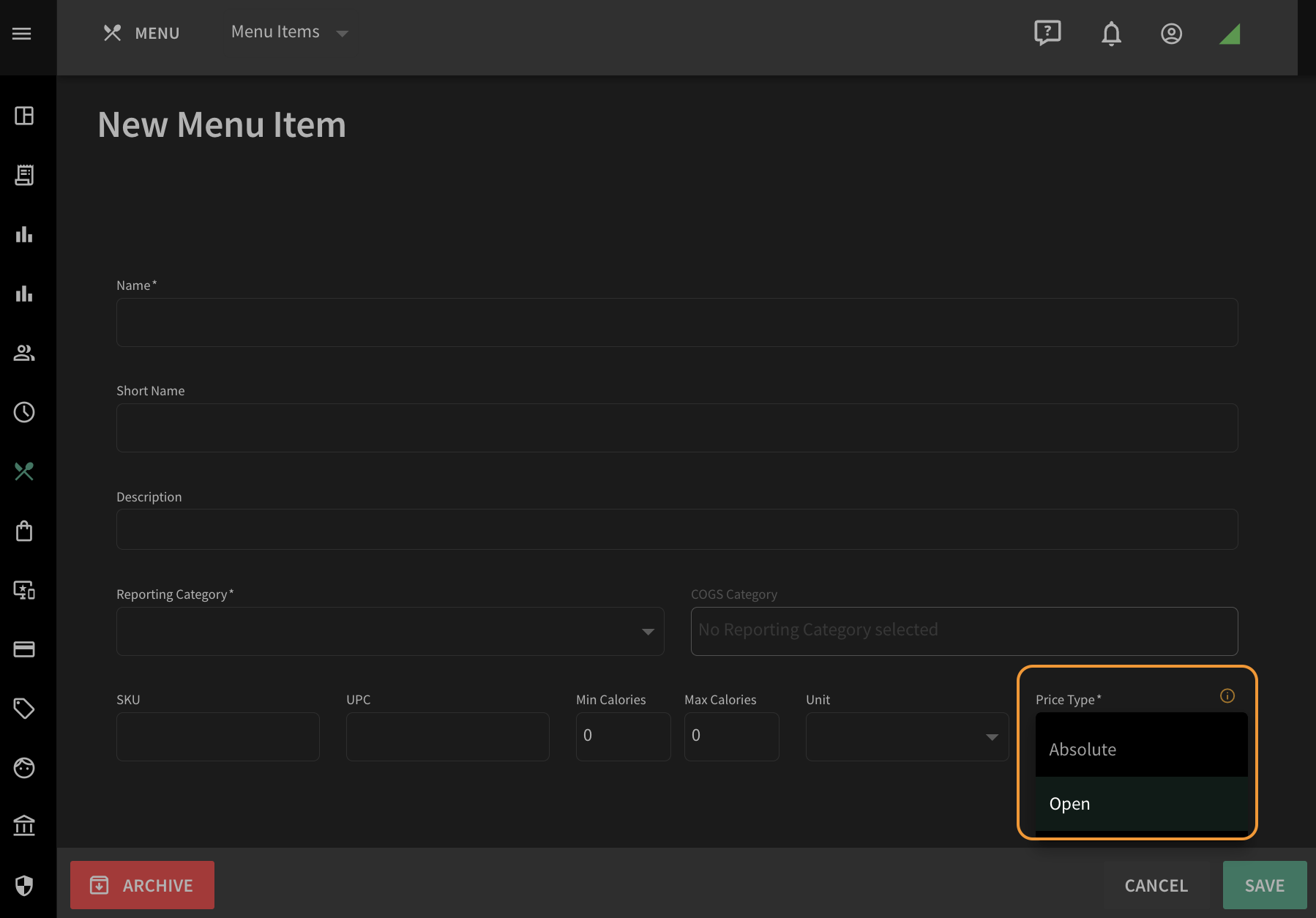
Task: Open the price tag sidebar icon
Action: [24, 709]
